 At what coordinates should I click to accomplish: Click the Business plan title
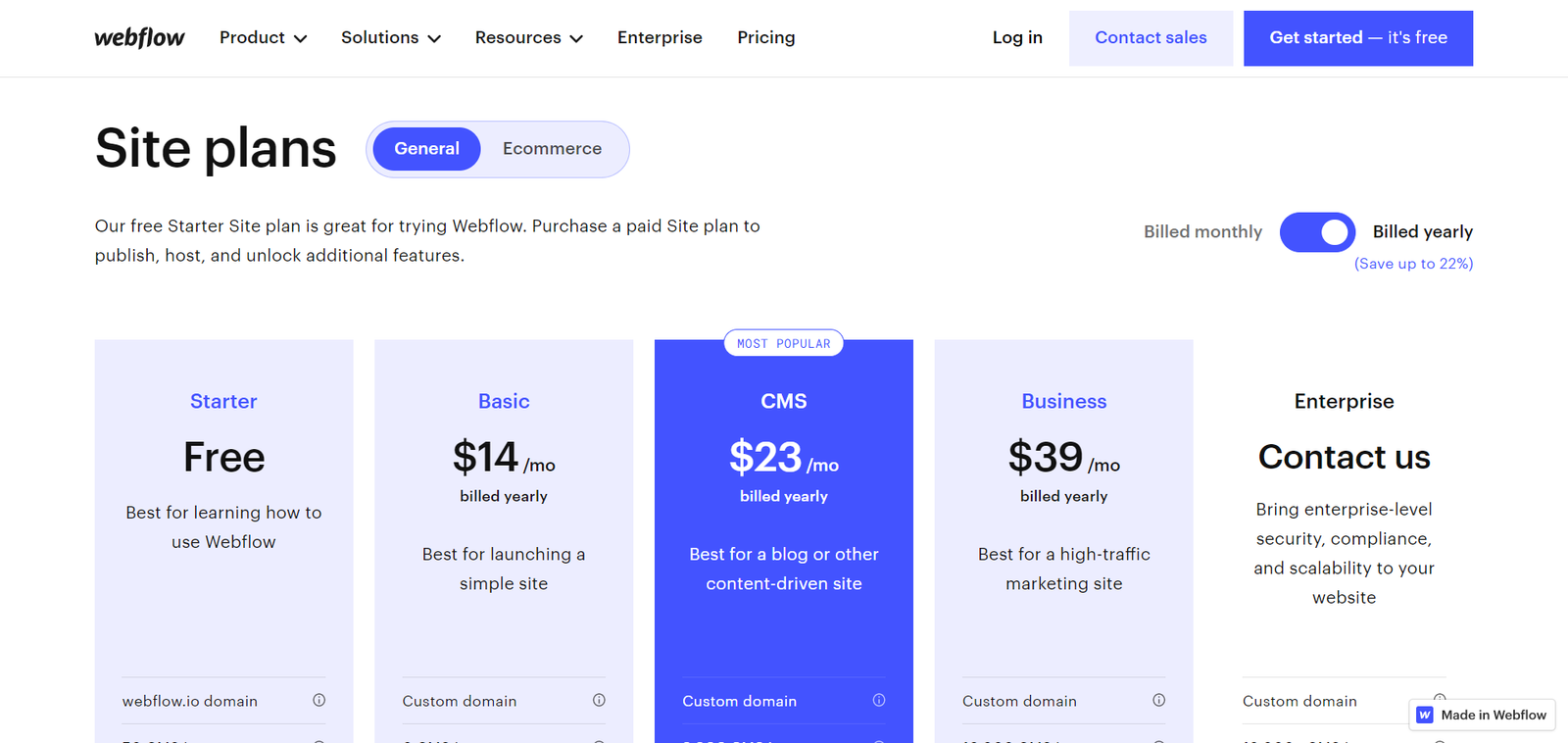pyautogui.click(x=1064, y=401)
